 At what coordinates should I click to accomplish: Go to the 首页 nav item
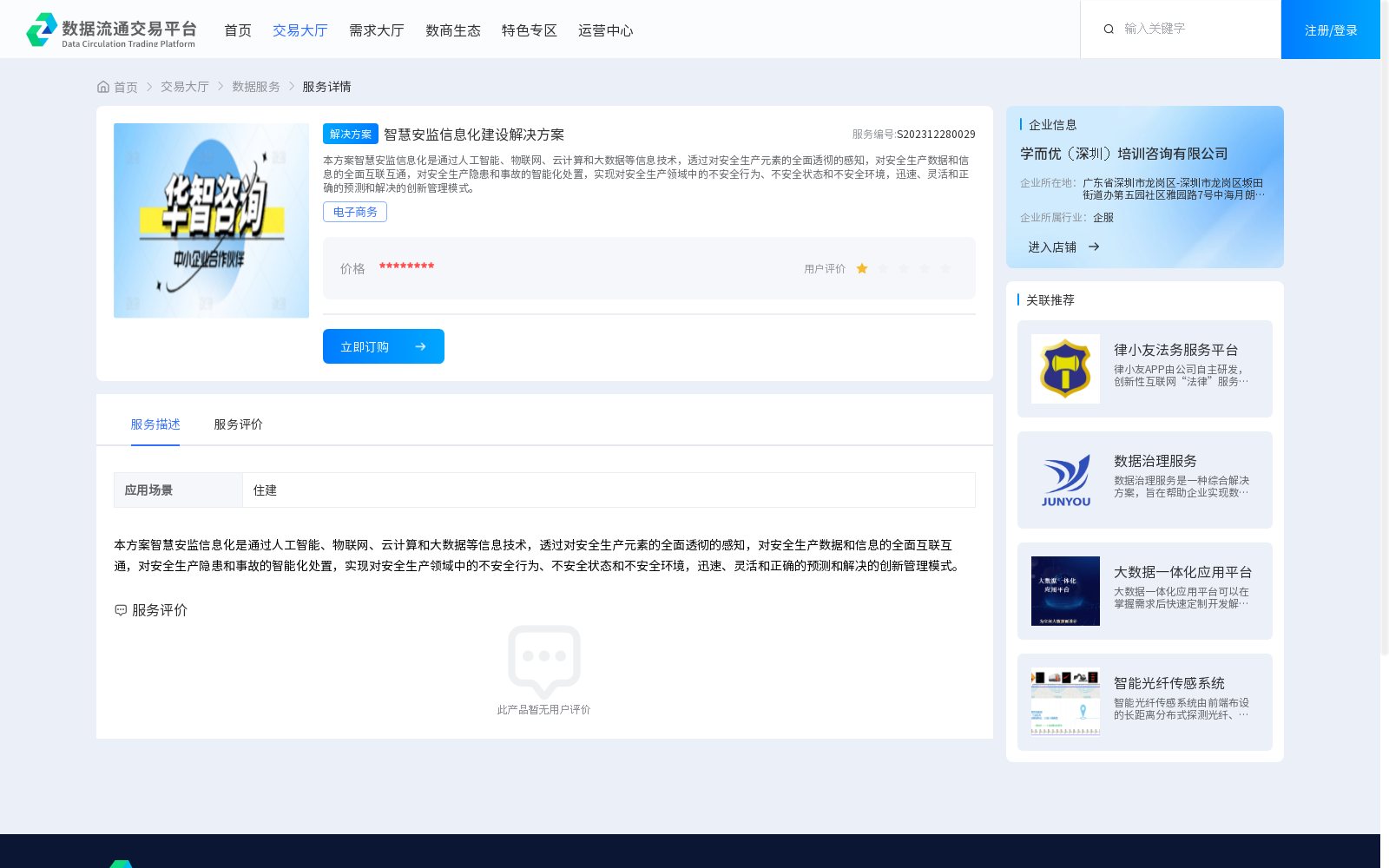pyautogui.click(x=238, y=30)
